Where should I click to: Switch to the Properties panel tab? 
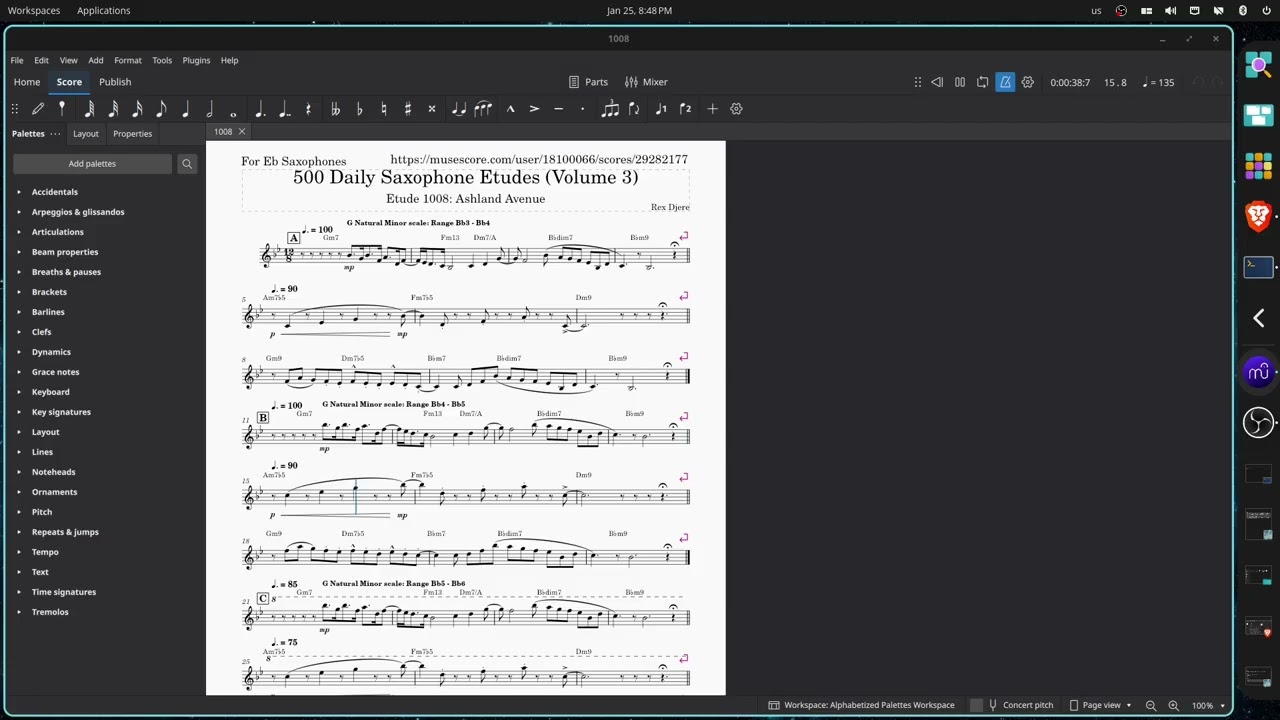point(132,133)
